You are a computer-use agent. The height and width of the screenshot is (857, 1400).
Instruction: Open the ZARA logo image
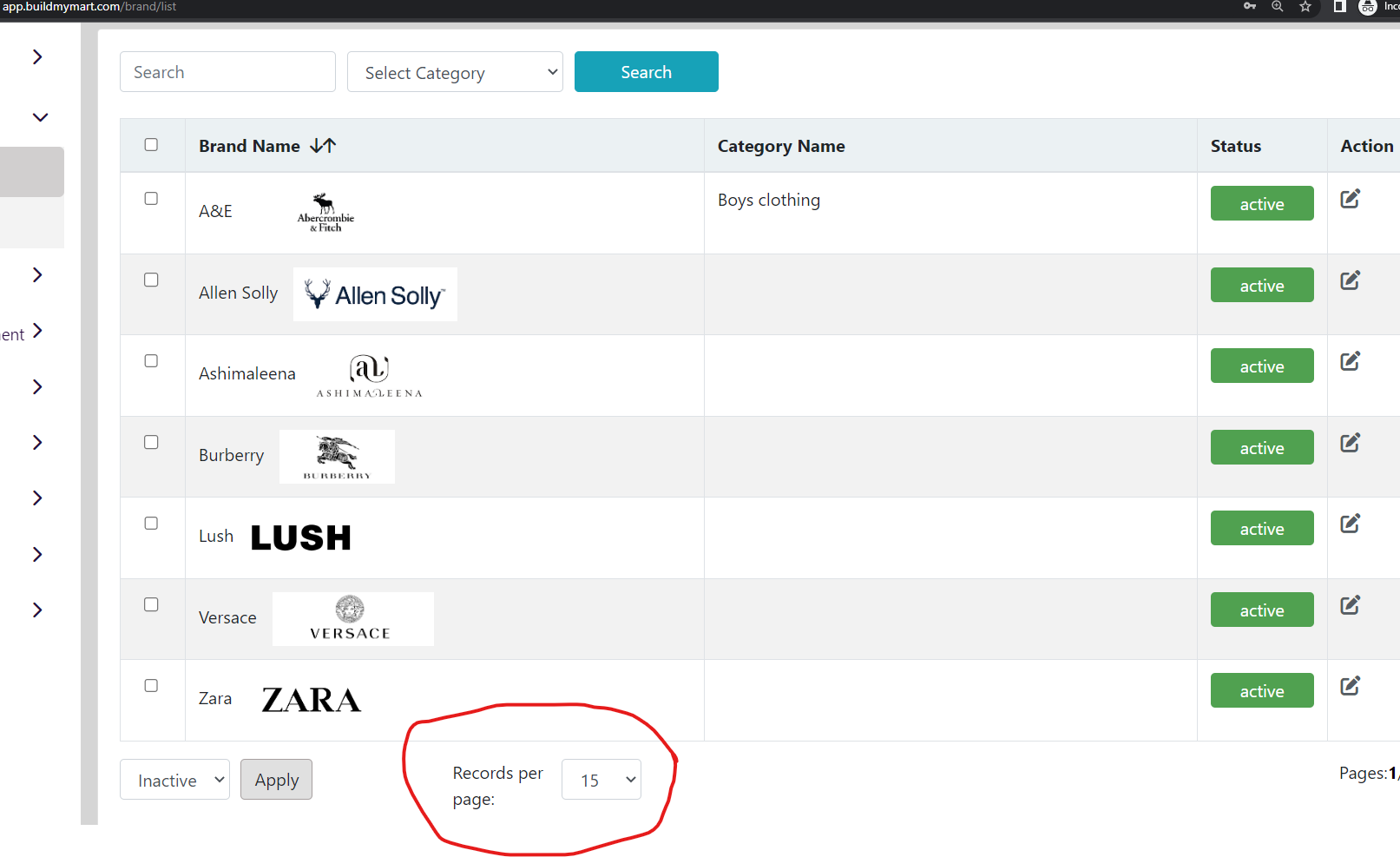tap(311, 700)
